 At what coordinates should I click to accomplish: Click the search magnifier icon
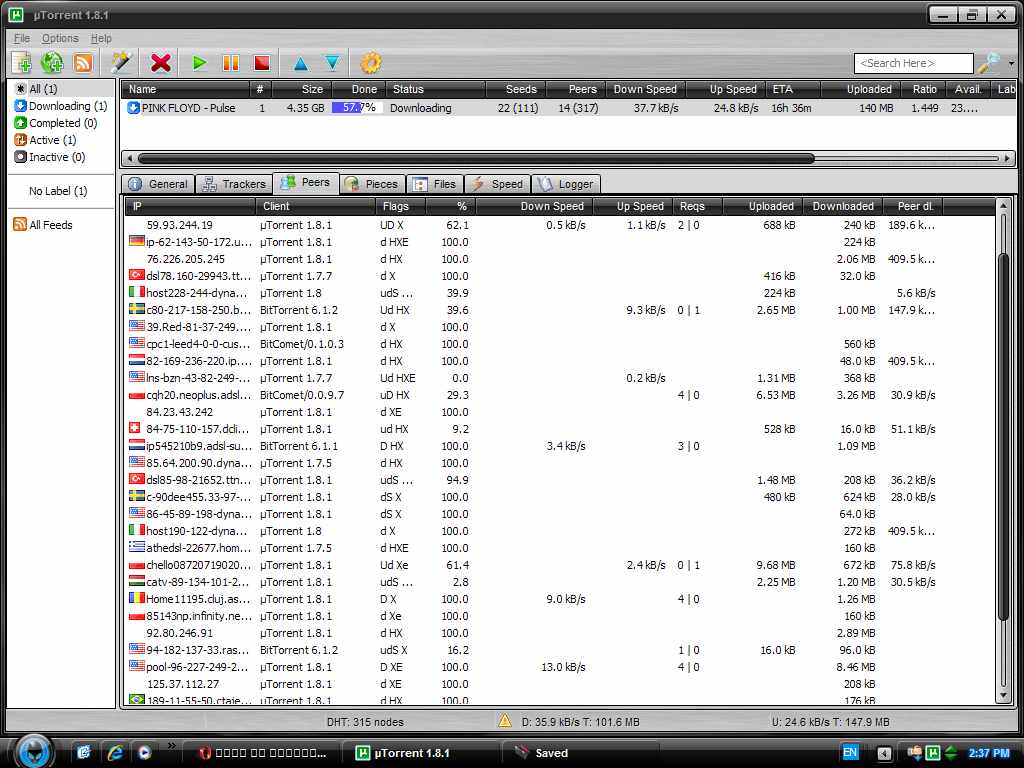pos(989,63)
